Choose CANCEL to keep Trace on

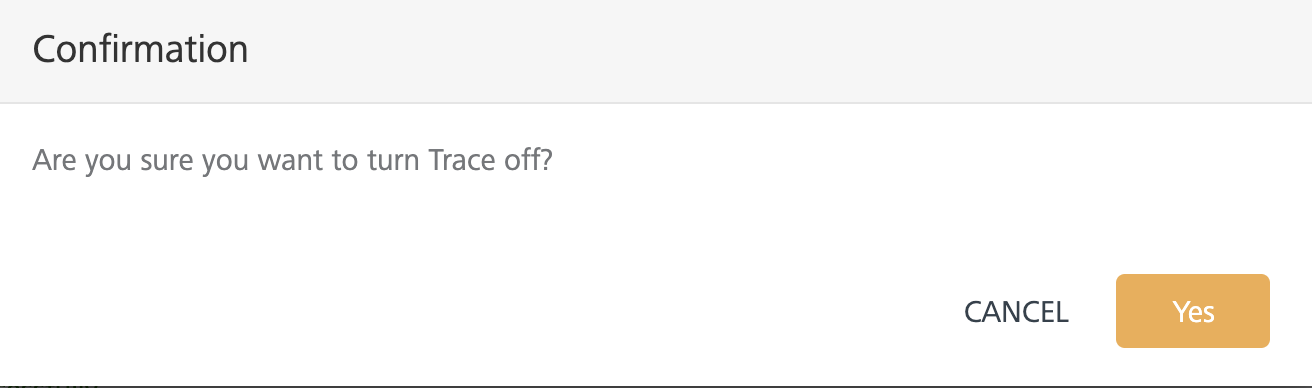[1016, 311]
